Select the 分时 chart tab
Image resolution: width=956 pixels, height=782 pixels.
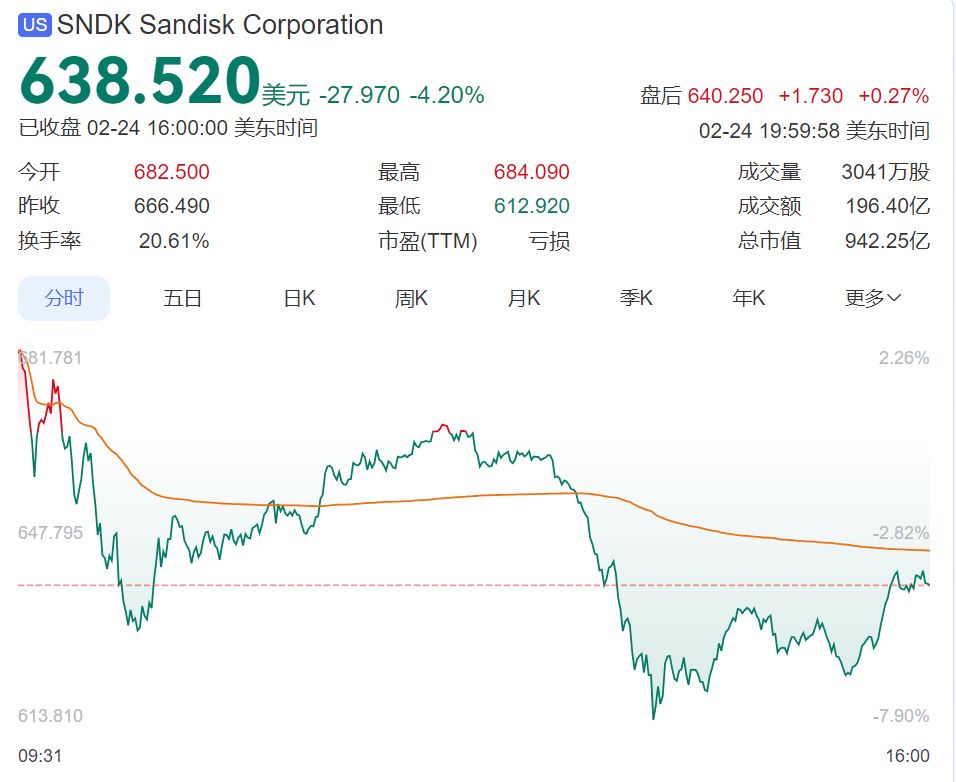pos(64,298)
